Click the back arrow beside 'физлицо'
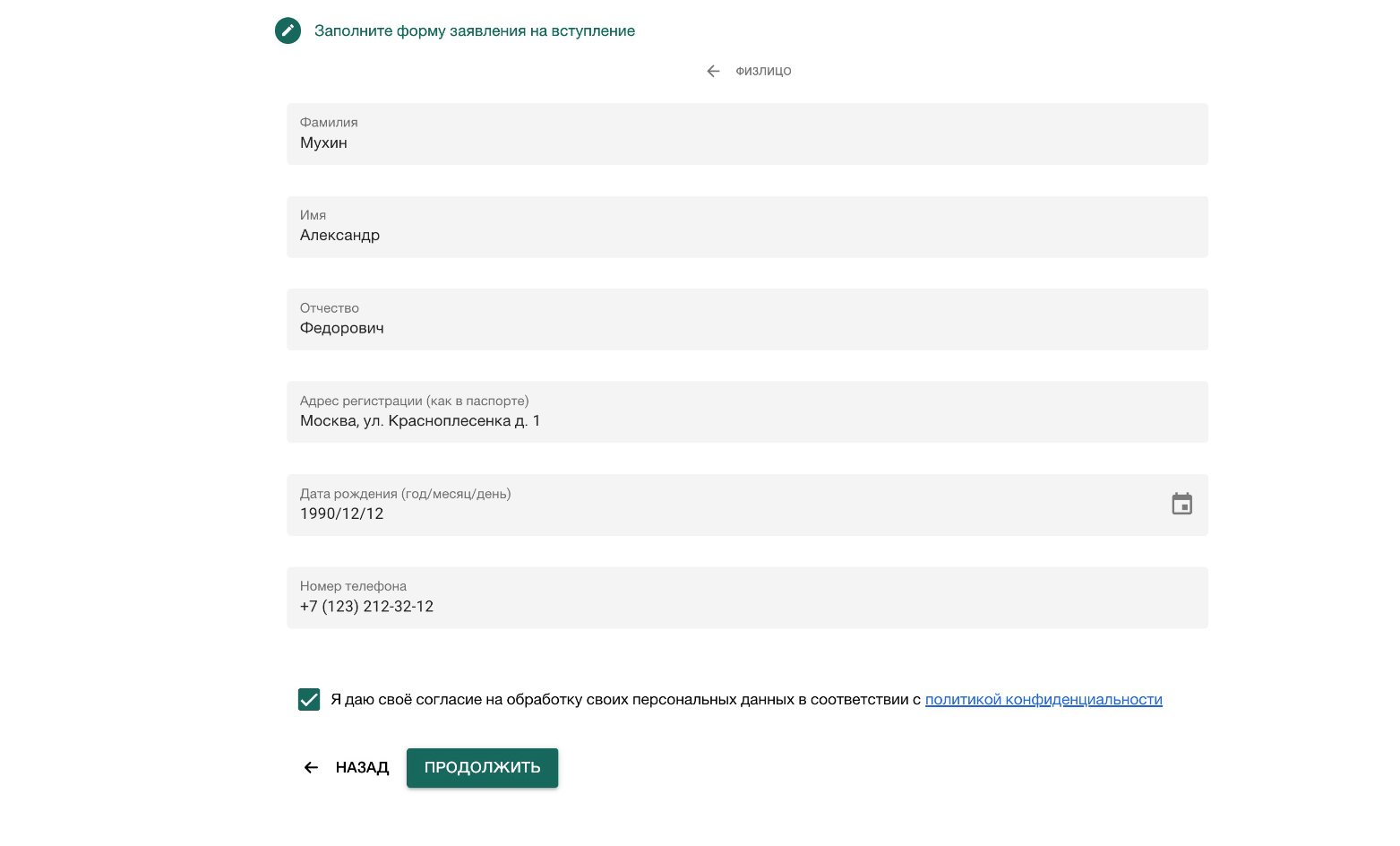 (713, 71)
